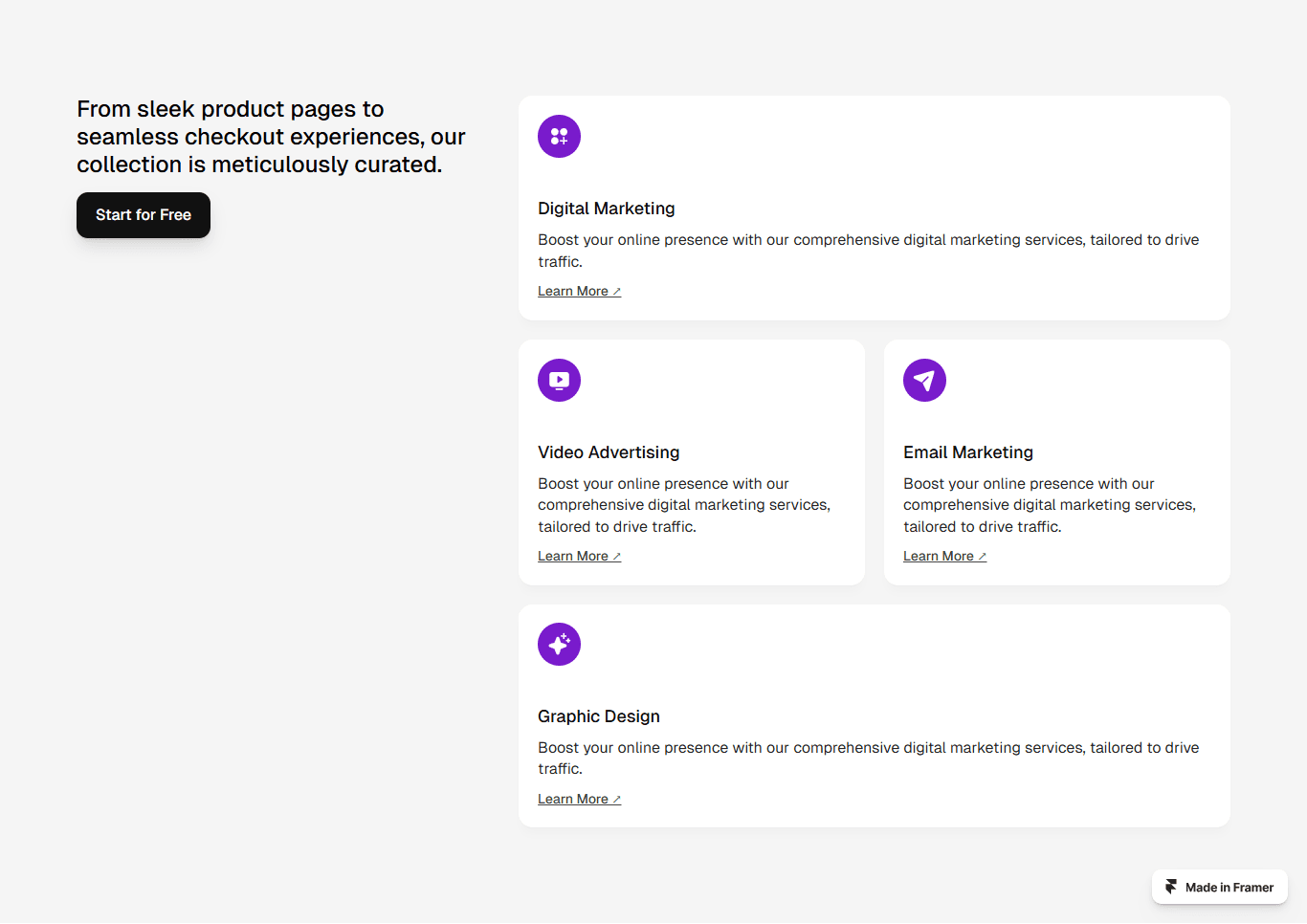Select the Digital Marketing heading
Screen dimensions: 1307x924
point(607,209)
